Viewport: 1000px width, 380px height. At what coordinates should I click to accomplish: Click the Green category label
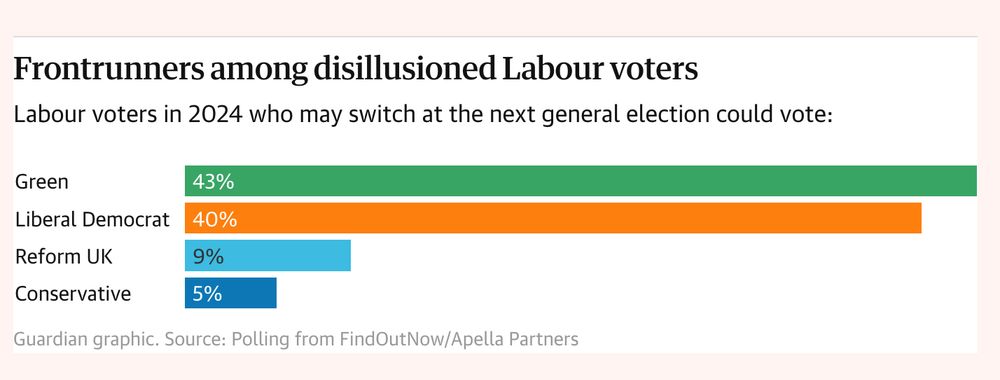pyautogui.click(x=41, y=182)
